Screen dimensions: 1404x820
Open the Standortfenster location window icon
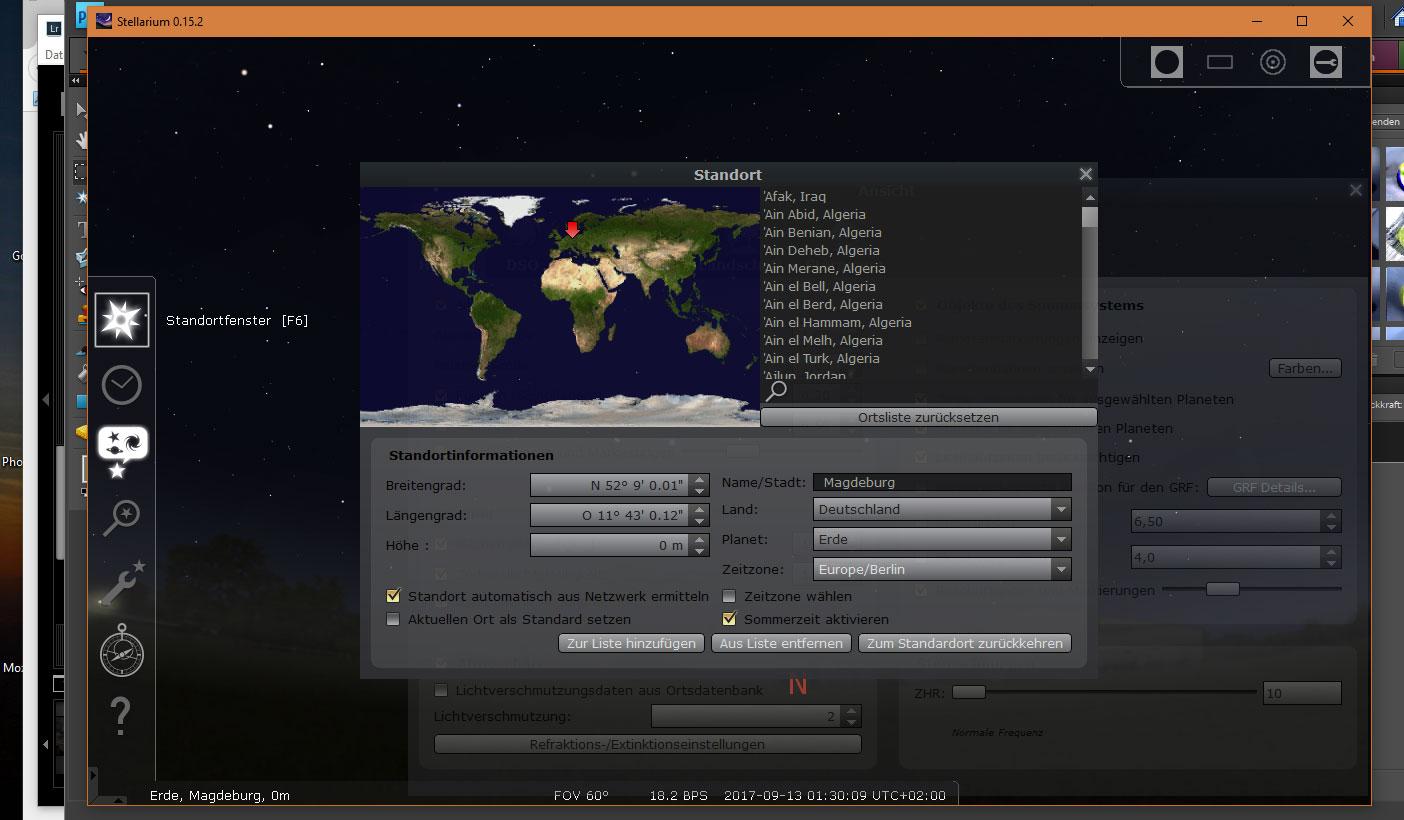(122, 320)
